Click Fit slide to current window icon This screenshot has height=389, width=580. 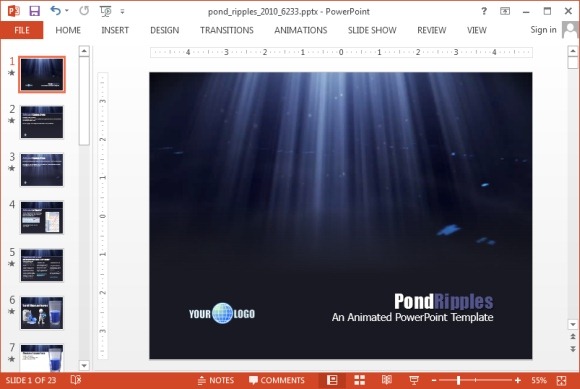point(562,380)
